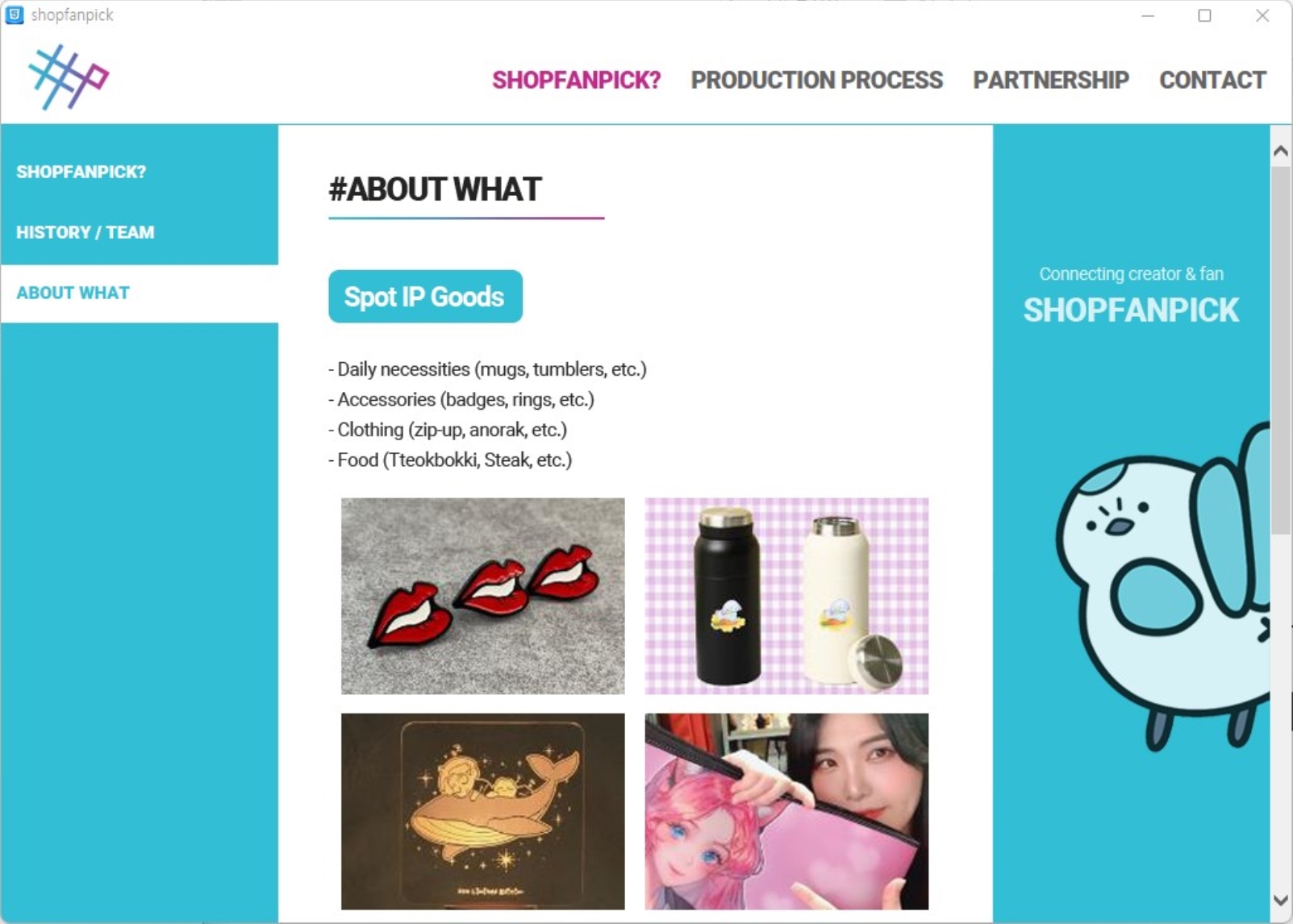This screenshot has height=924, width=1293.
Task: Click the Shopfanpick hashtag logo
Action: click(x=68, y=77)
